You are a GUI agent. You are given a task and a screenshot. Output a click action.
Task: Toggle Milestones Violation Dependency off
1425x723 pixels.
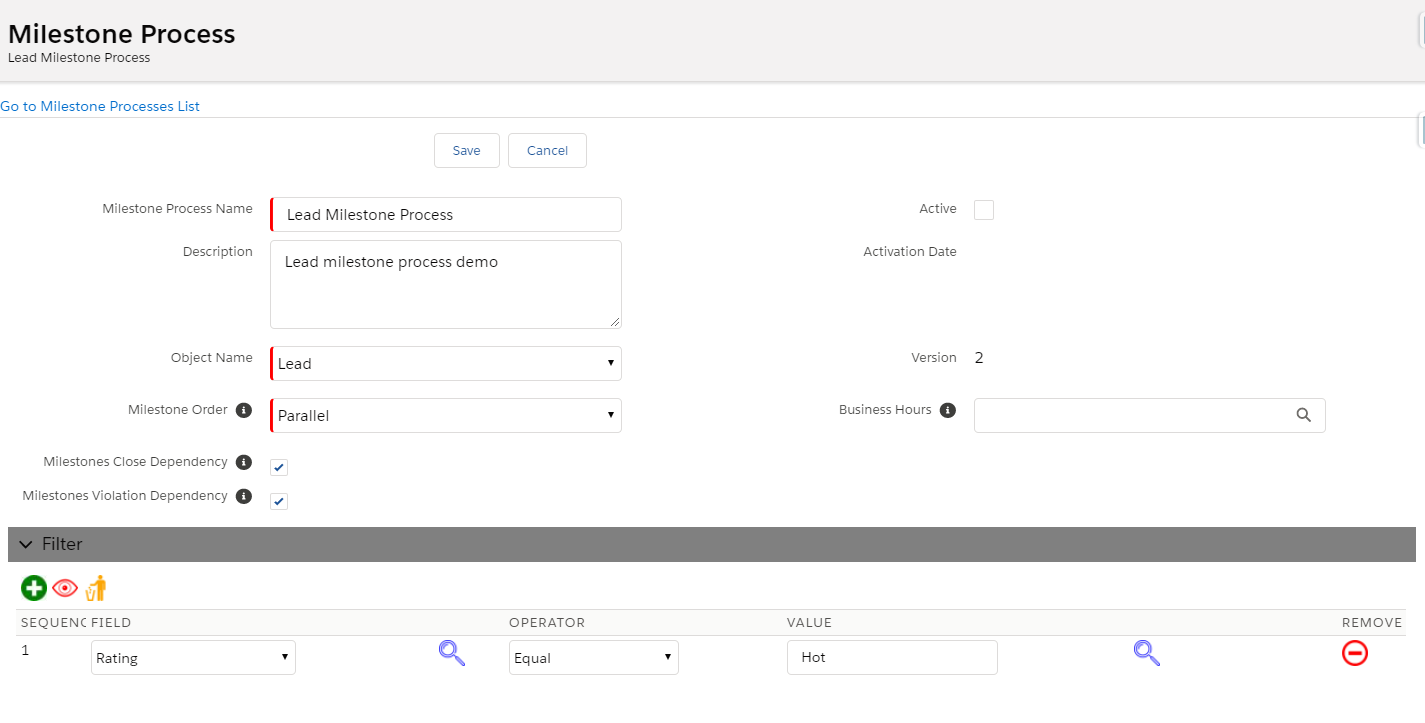tap(278, 501)
